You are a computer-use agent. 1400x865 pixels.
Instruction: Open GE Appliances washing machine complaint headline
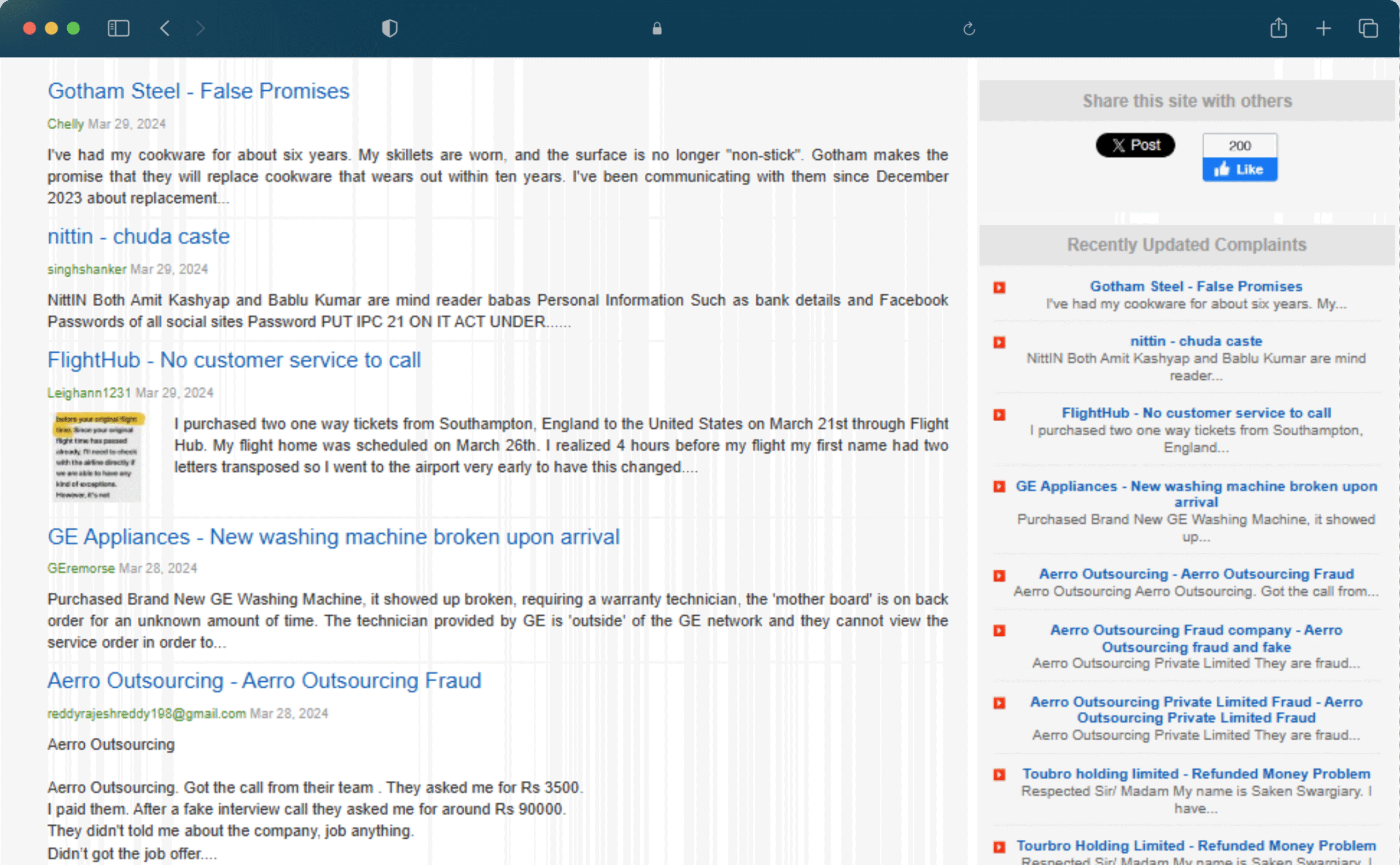click(333, 536)
